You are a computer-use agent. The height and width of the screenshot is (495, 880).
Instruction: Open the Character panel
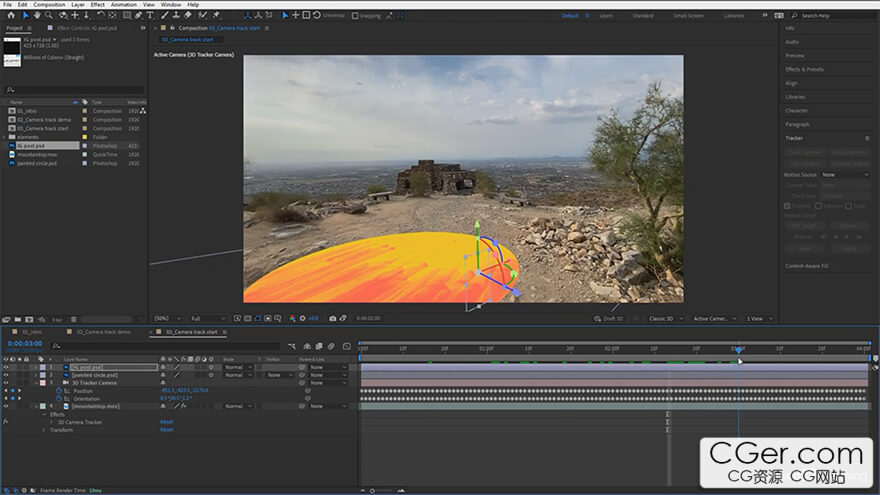click(x=796, y=111)
